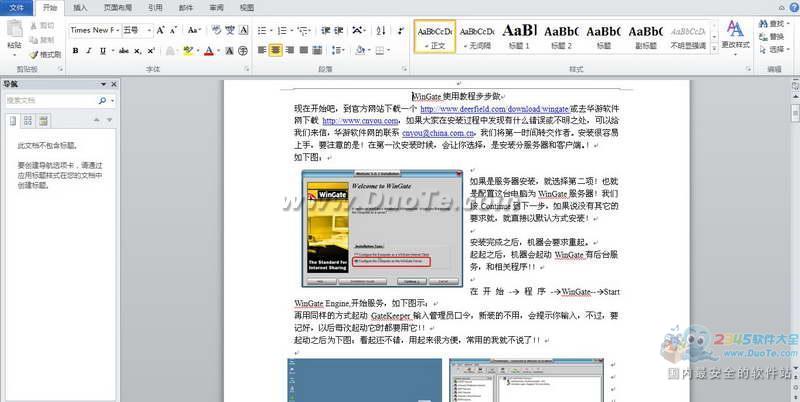800x402 pixels.
Task: Apply strikethrough (abc) formatting
Action: point(123,51)
